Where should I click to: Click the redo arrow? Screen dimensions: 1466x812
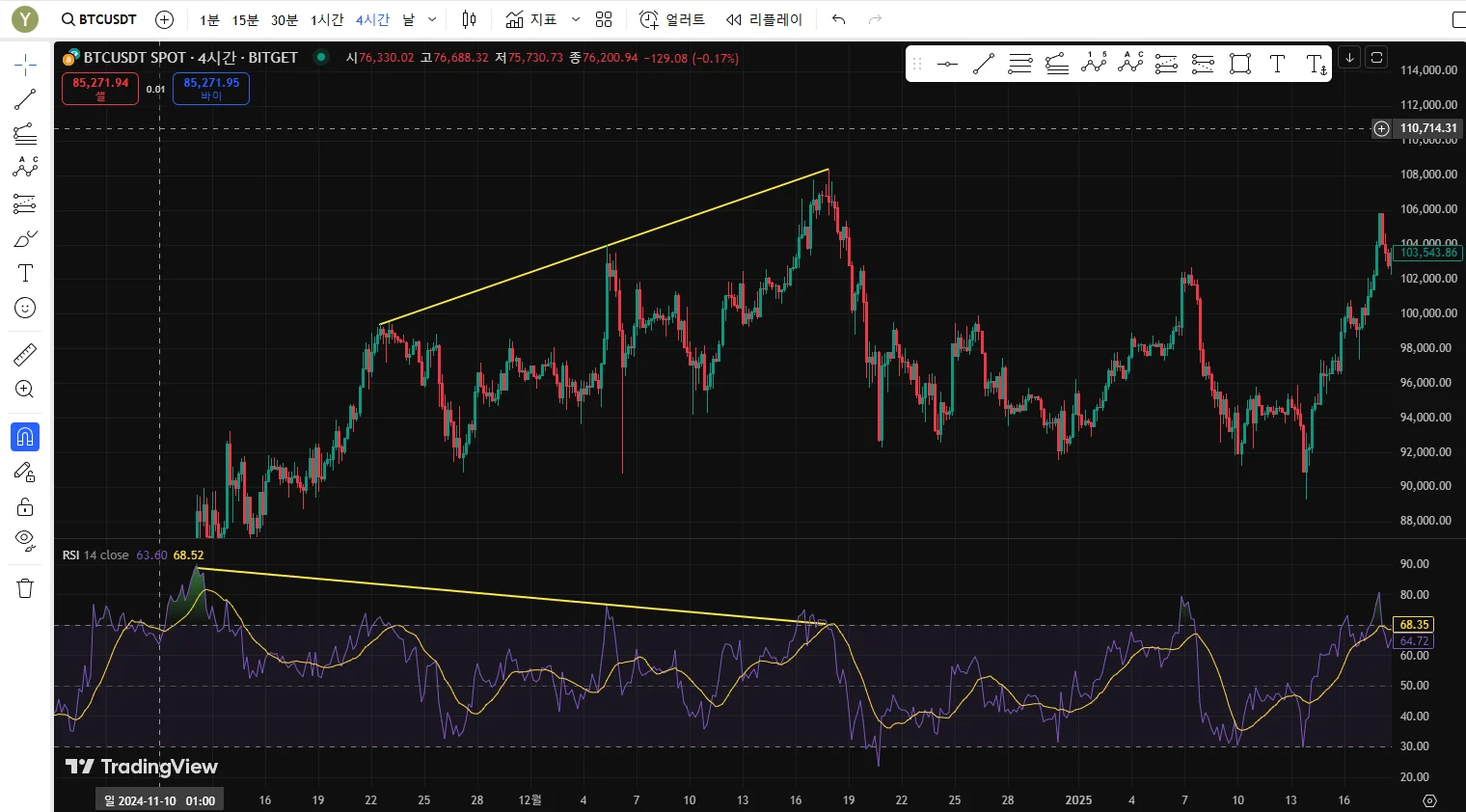(875, 19)
